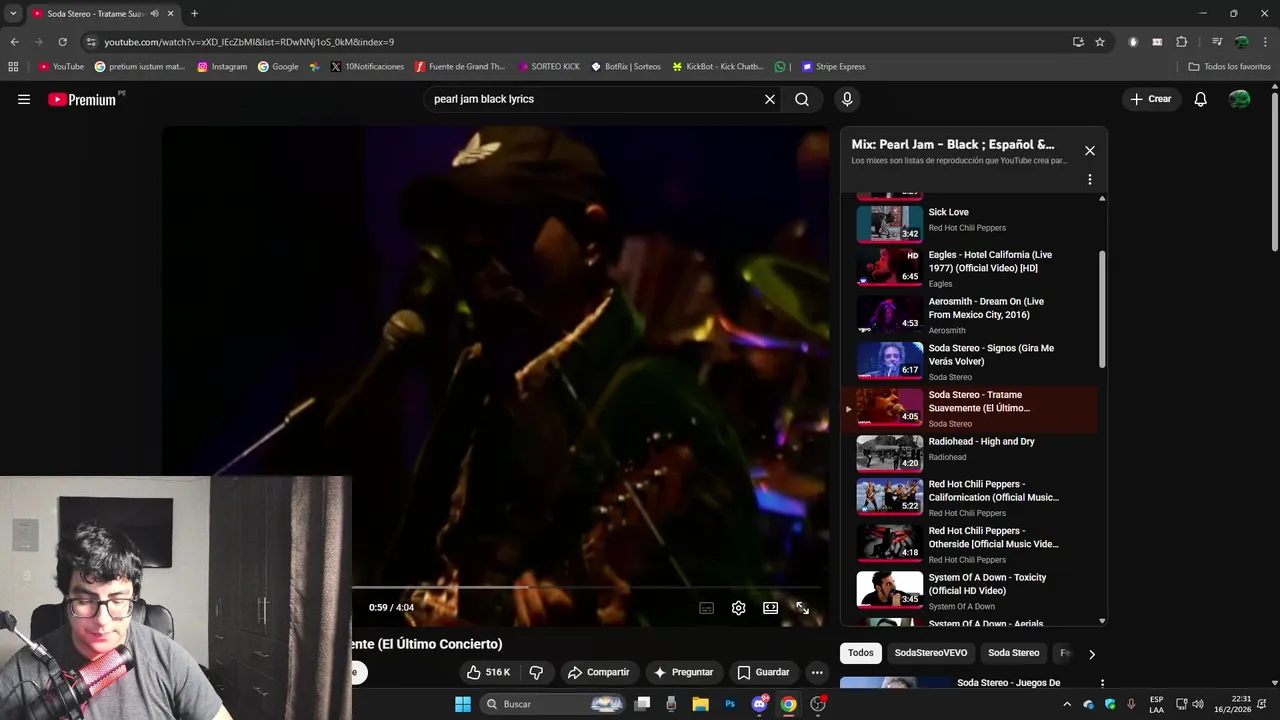Open the video player settings gear
This screenshot has height=720, width=1280.
click(x=738, y=608)
